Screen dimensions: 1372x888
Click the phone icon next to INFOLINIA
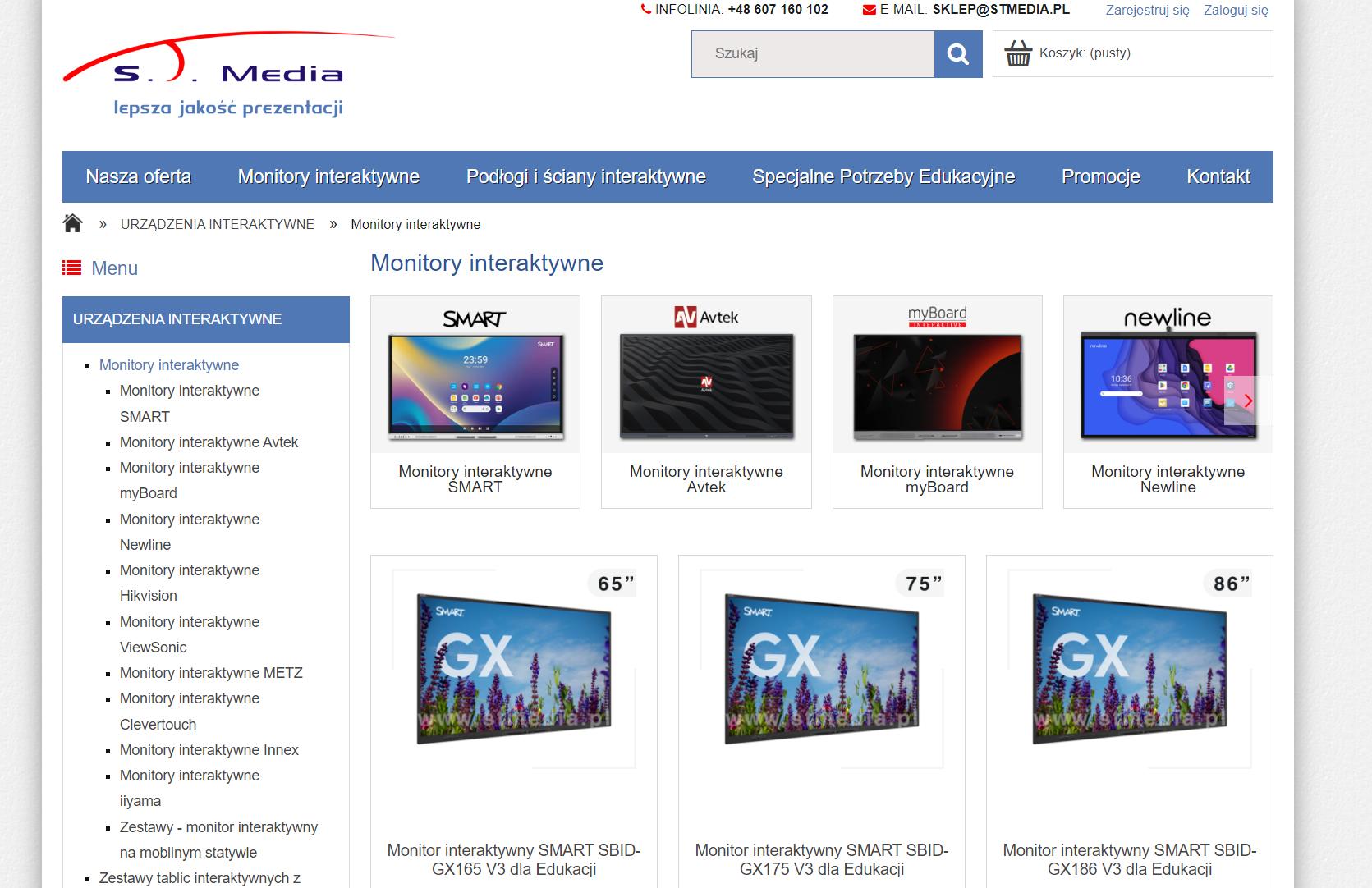(645, 9)
